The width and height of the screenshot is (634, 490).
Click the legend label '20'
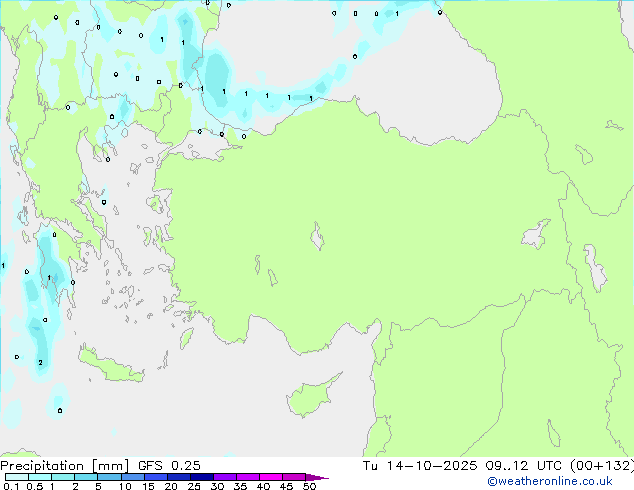coord(171,486)
